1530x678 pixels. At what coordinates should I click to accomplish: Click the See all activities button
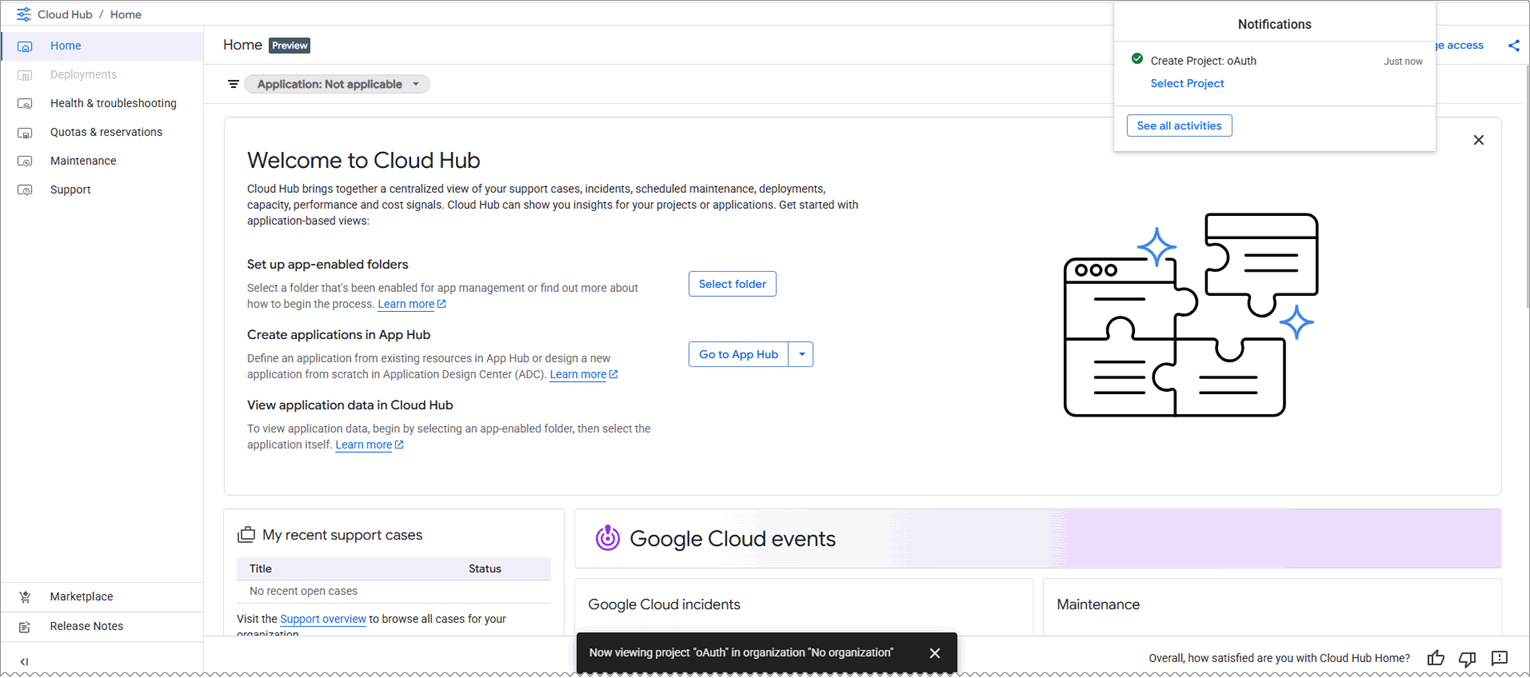click(x=1179, y=126)
